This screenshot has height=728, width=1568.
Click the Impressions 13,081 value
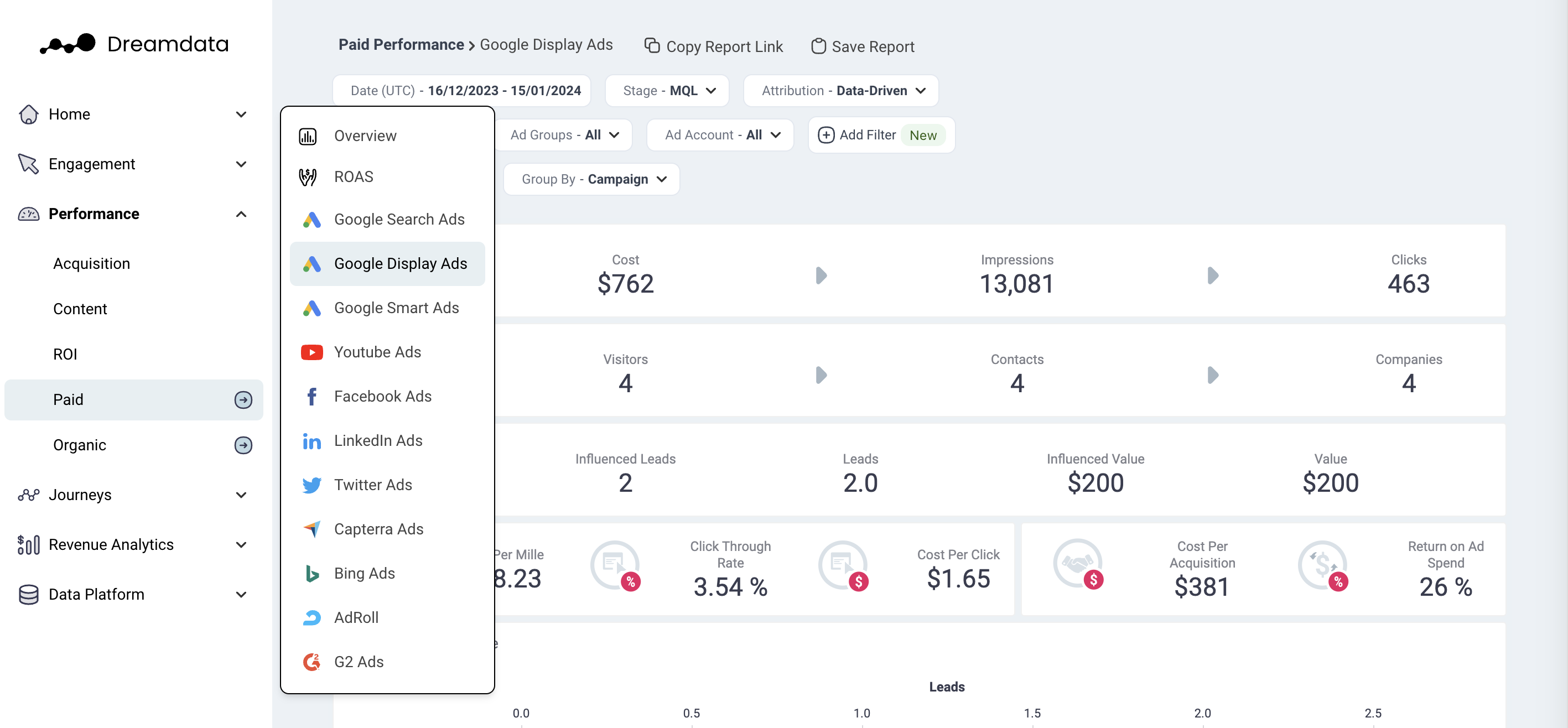tap(1016, 284)
